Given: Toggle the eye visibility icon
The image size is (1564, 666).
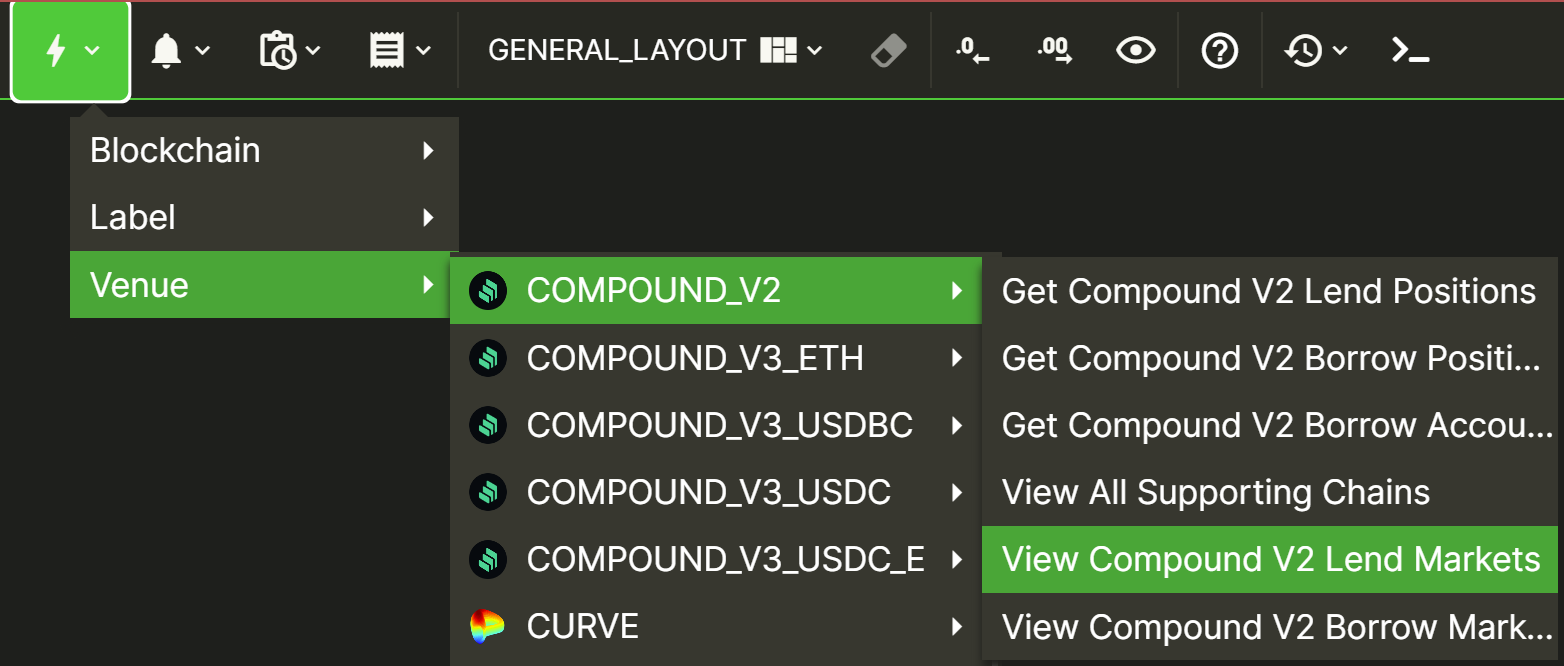Looking at the screenshot, I should pos(1136,50).
